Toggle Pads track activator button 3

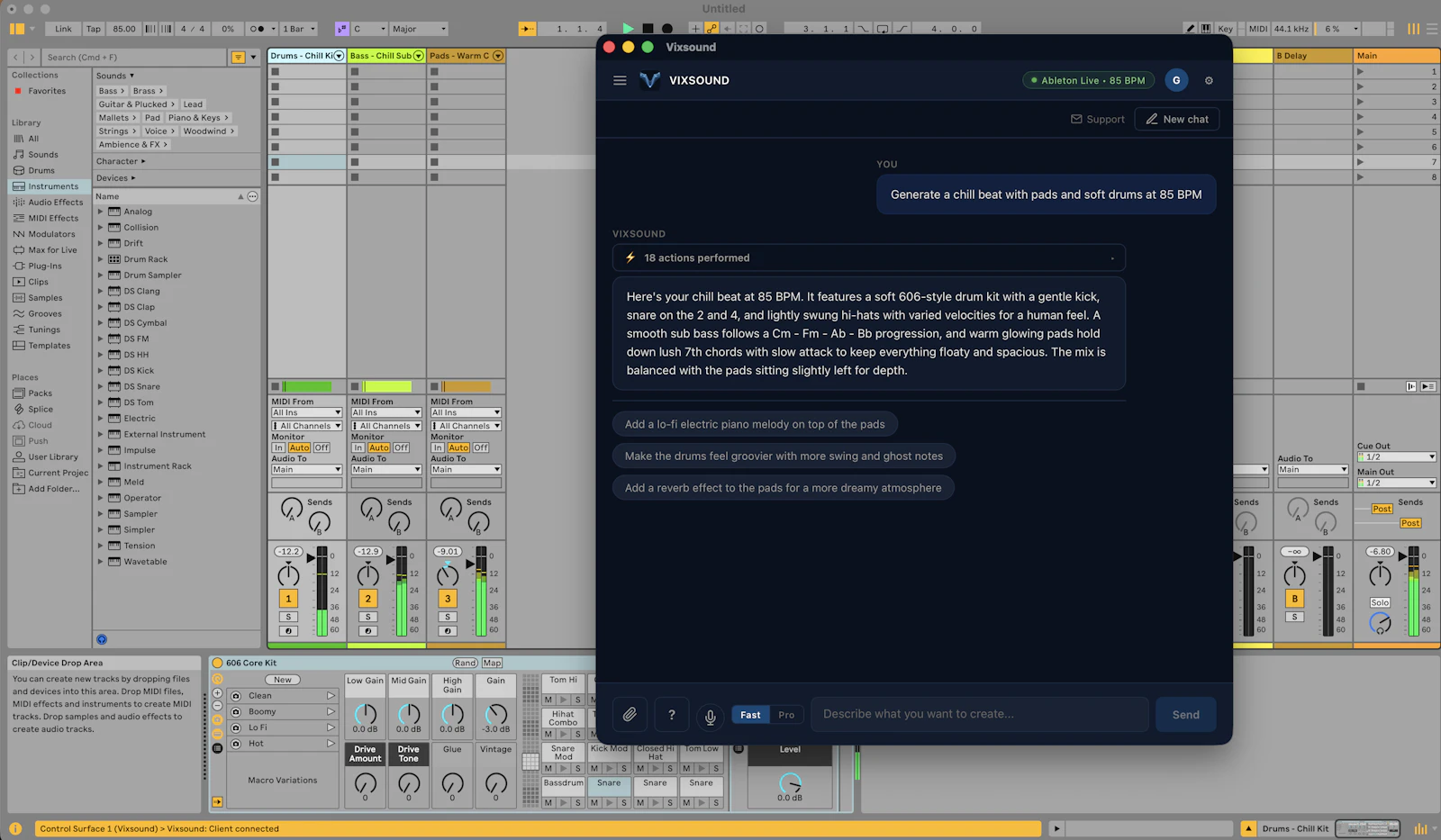[448, 599]
